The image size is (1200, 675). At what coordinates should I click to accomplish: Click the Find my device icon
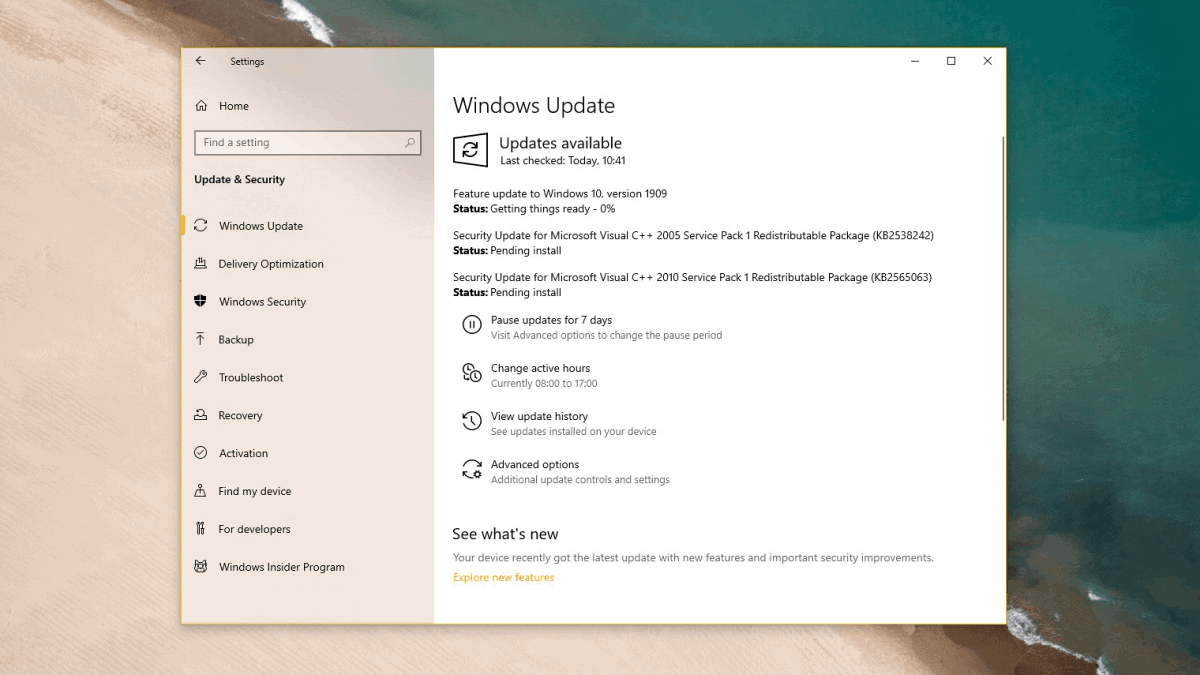point(203,491)
